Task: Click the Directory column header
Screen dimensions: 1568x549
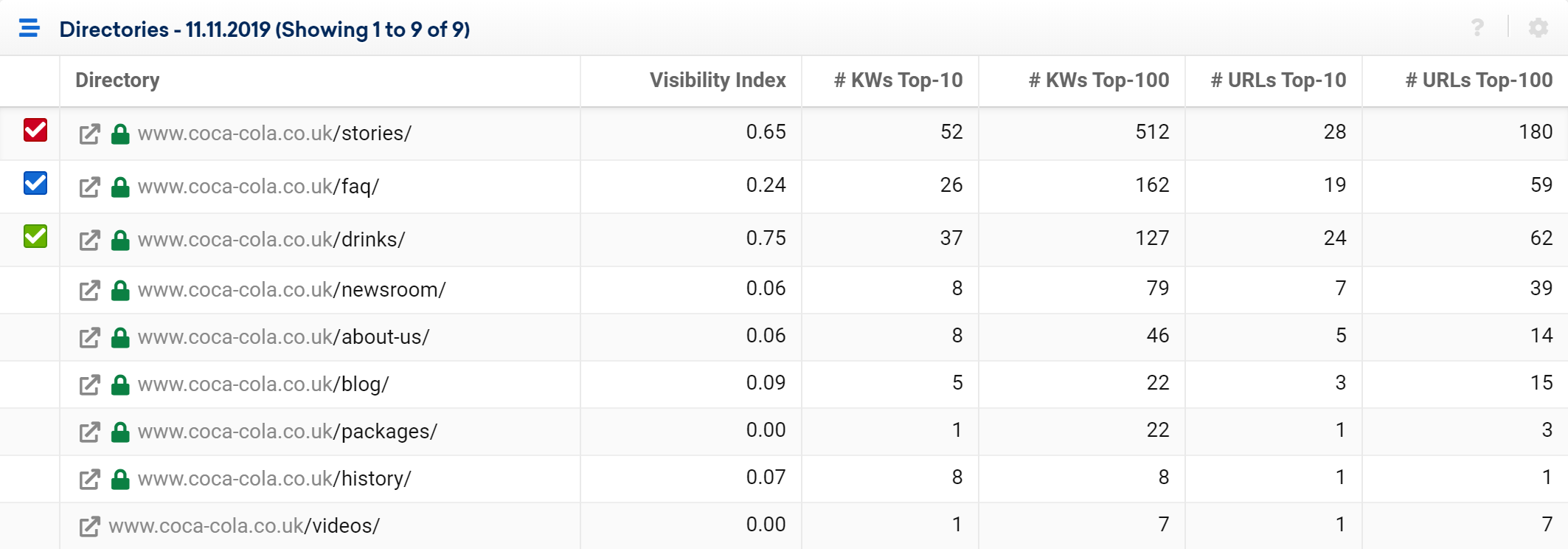Action: coord(117,80)
